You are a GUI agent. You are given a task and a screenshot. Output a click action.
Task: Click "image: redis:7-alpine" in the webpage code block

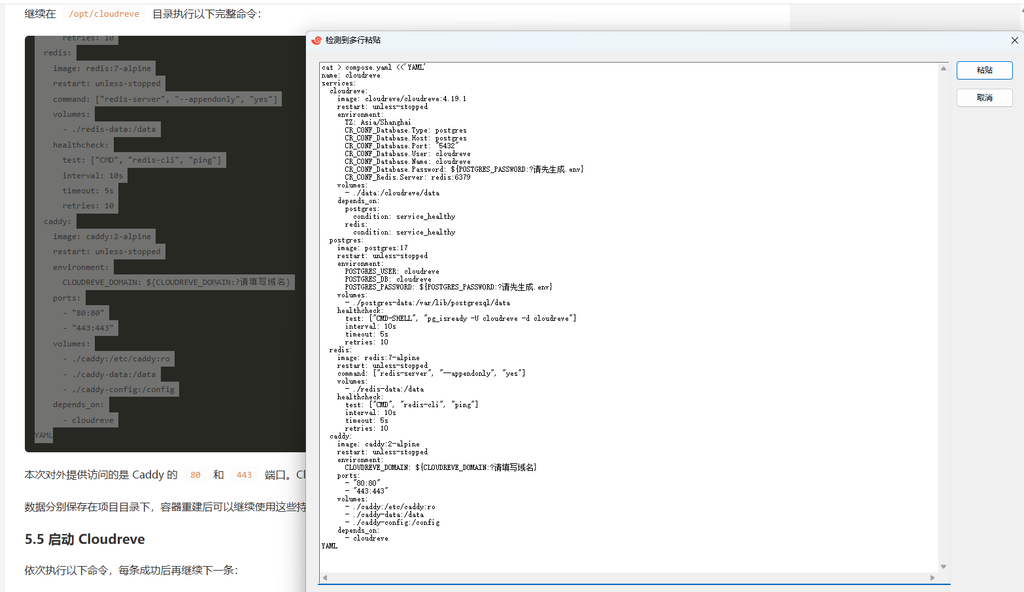[102, 68]
